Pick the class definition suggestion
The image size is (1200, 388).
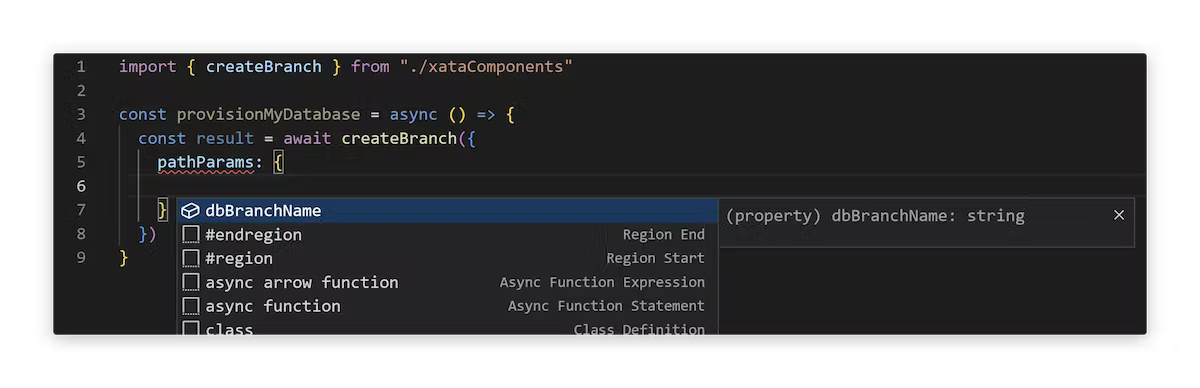447,327
